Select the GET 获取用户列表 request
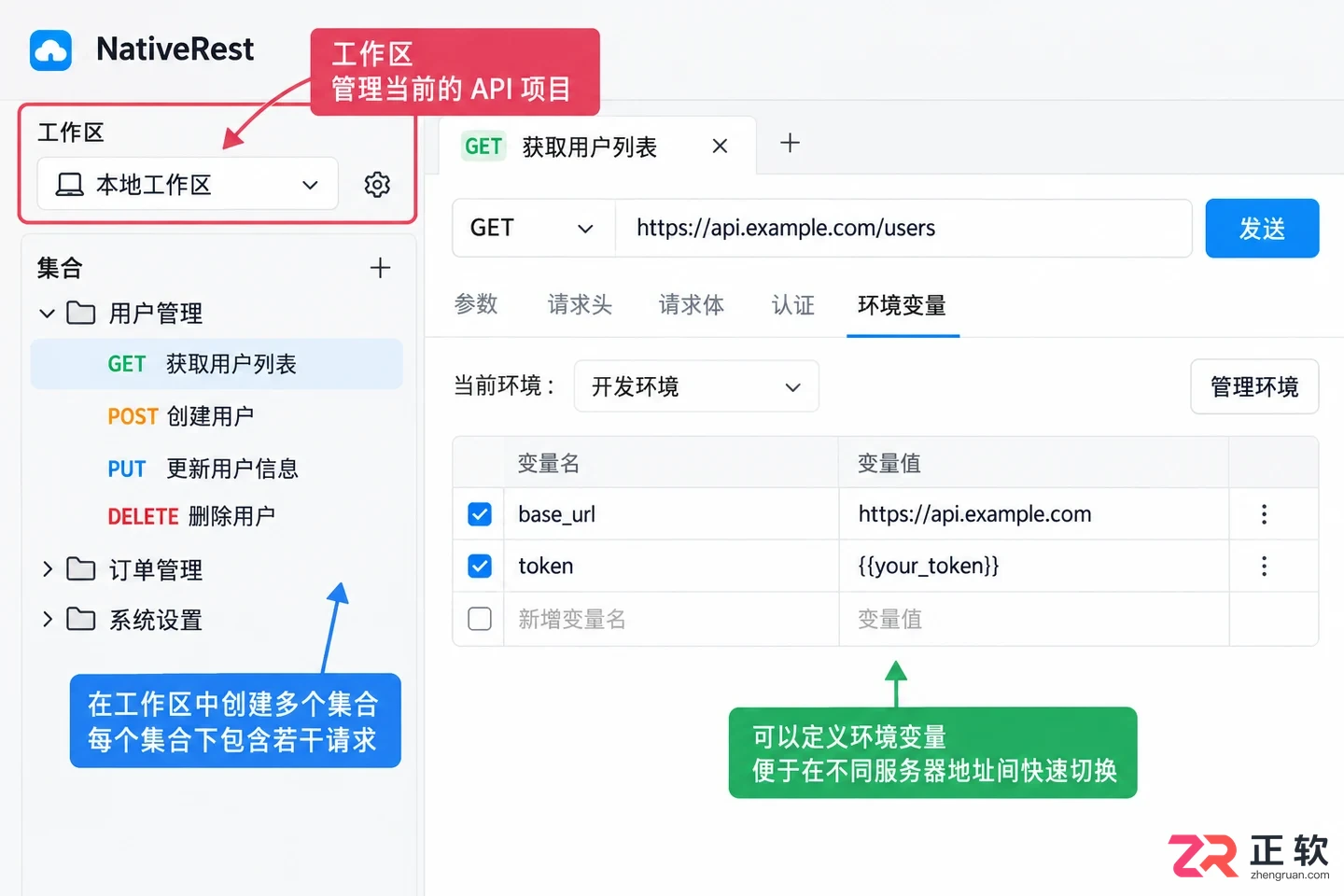1344x896 pixels. click(x=217, y=364)
